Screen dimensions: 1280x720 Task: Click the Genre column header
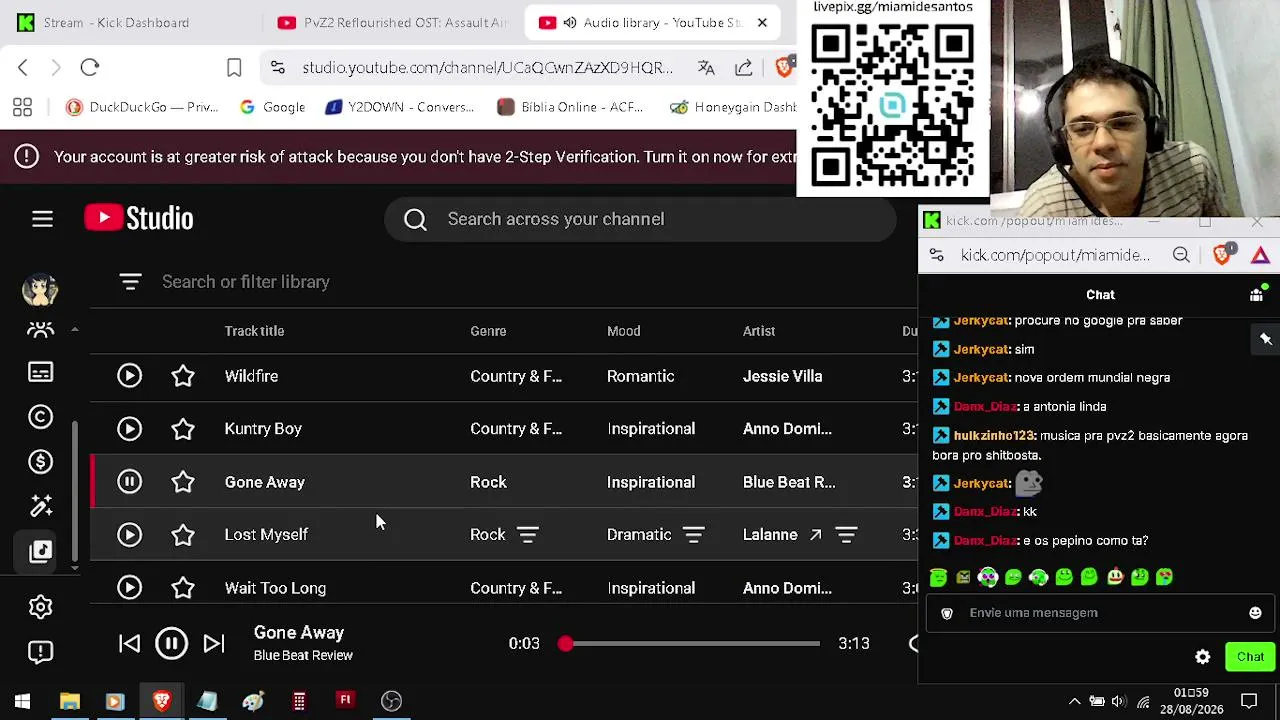pos(488,331)
